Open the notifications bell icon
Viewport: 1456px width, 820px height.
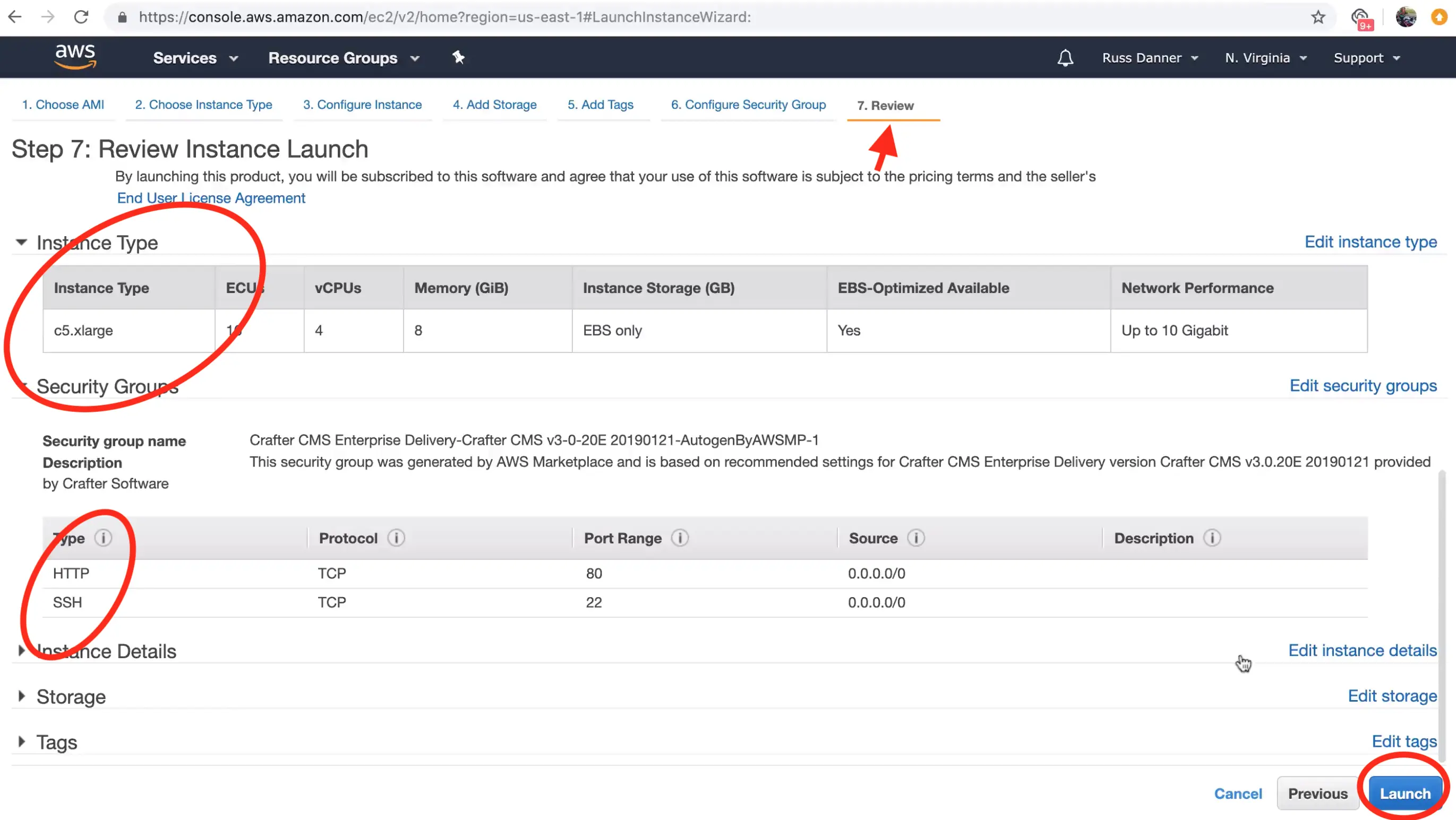click(1065, 58)
